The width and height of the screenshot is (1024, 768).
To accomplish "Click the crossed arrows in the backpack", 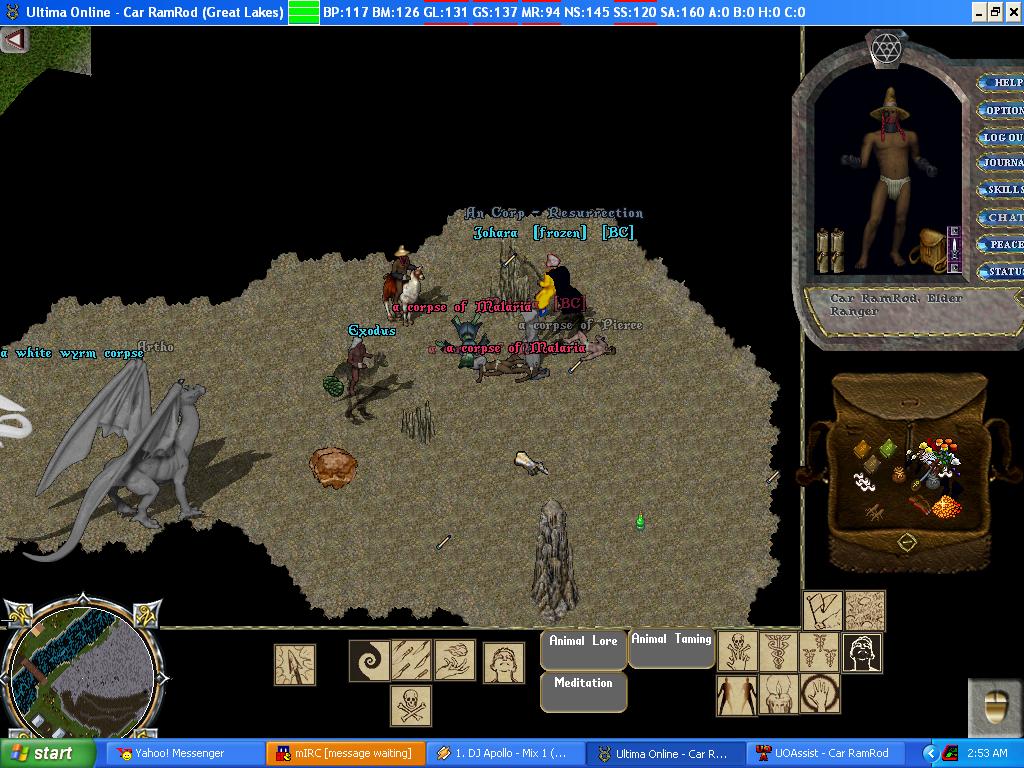I will tap(875, 513).
